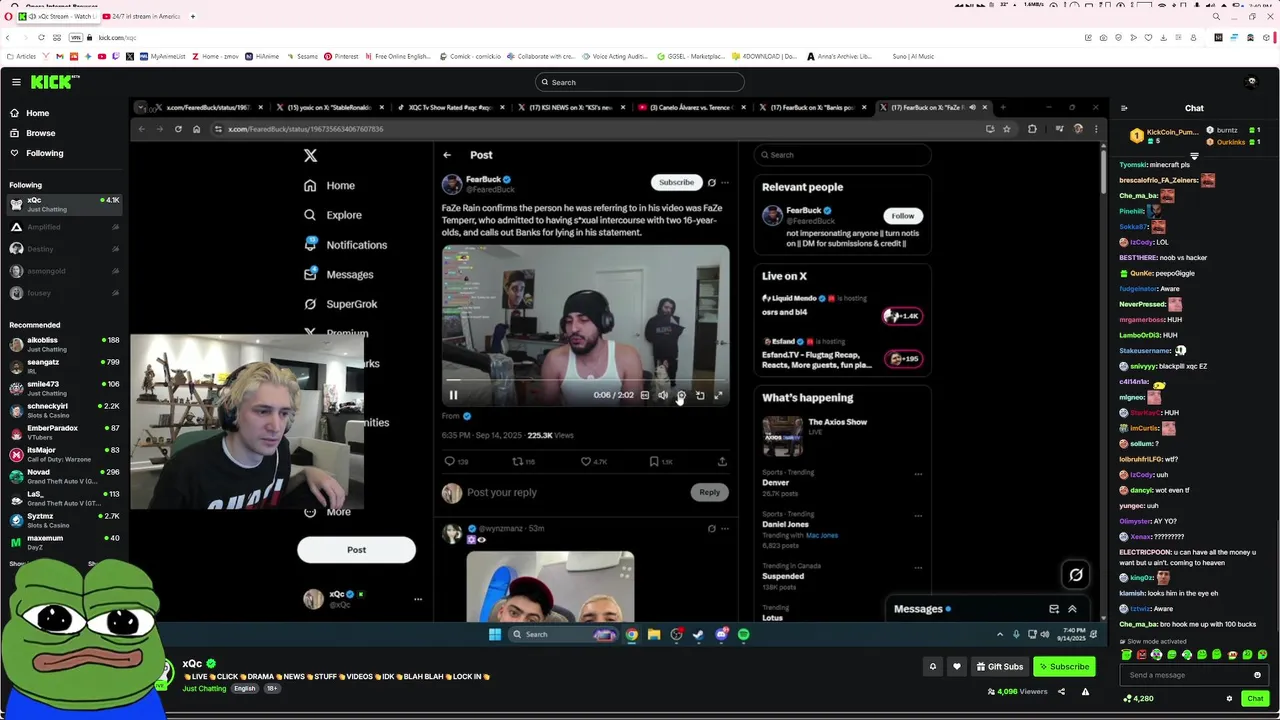
Task: Open Windows Start in streamed taskbar
Action: click(495, 634)
